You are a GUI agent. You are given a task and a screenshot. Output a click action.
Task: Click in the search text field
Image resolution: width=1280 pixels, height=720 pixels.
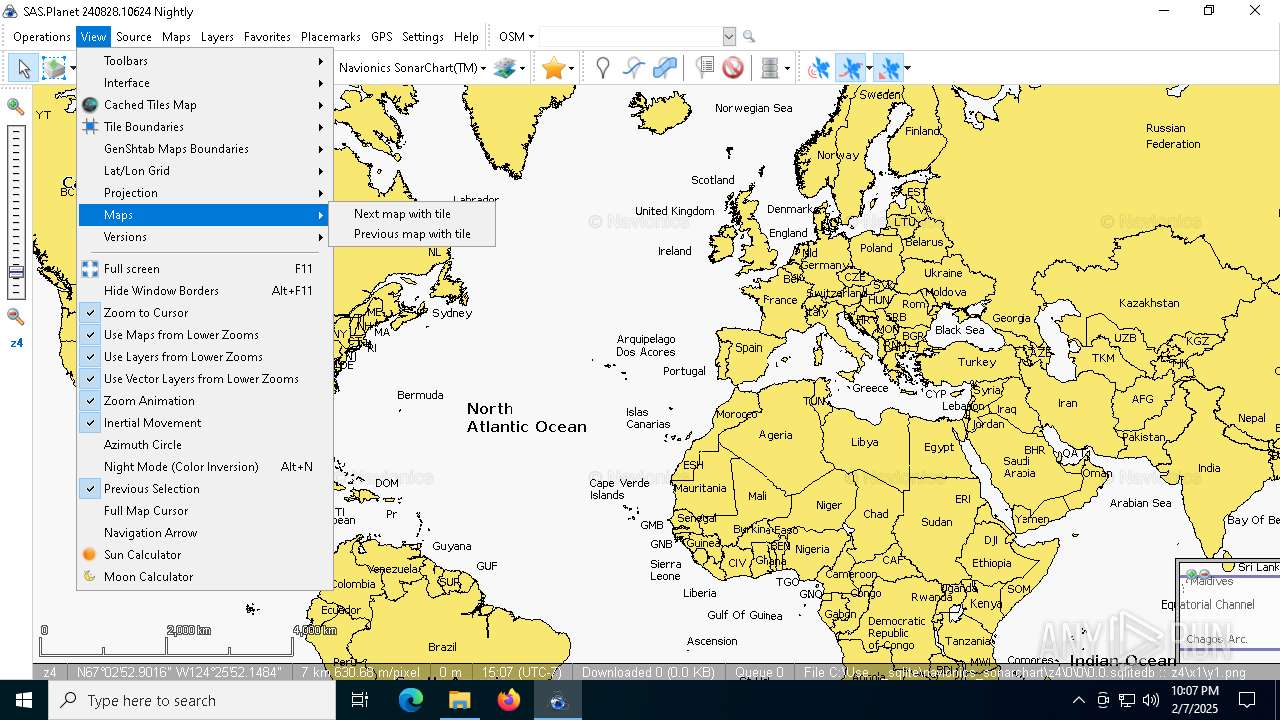click(x=630, y=37)
